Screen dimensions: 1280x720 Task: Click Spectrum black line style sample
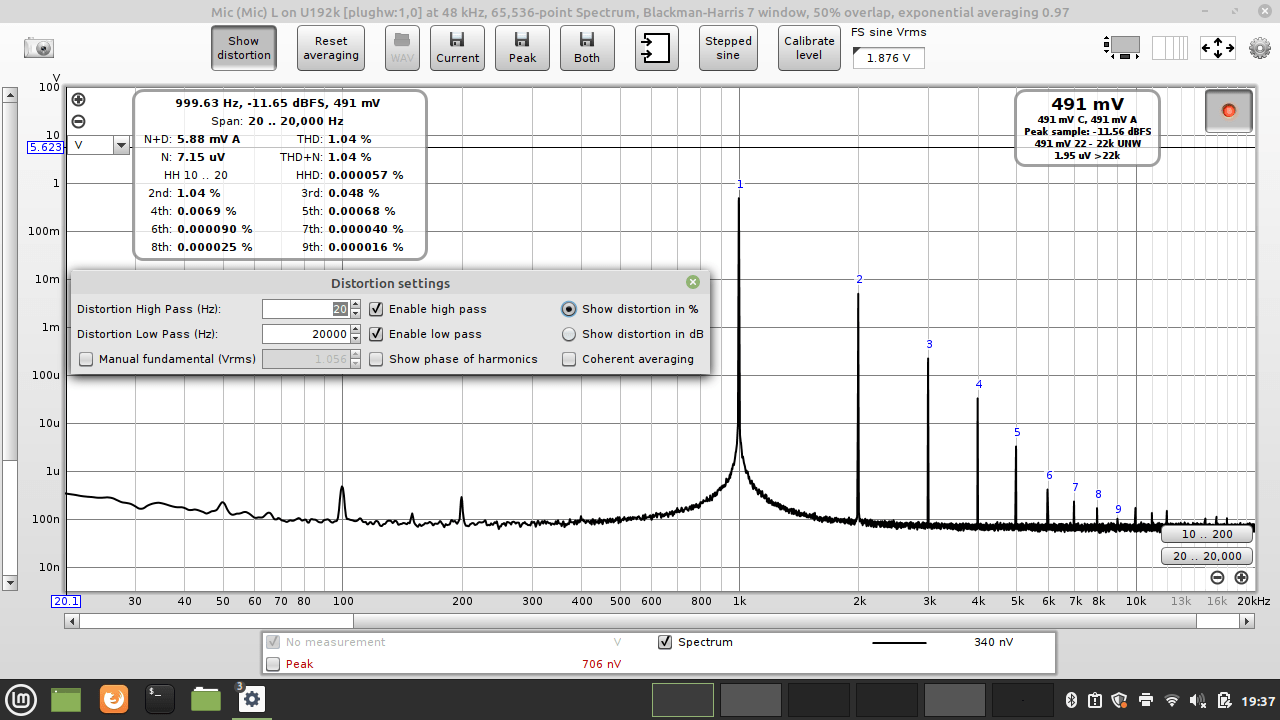tap(899, 642)
